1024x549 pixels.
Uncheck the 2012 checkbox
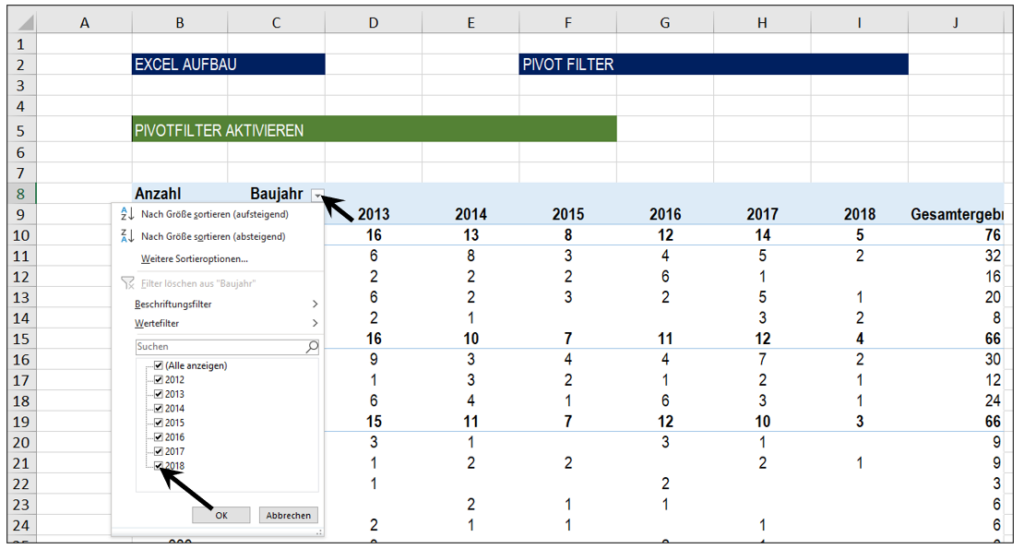tap(158, 380)
